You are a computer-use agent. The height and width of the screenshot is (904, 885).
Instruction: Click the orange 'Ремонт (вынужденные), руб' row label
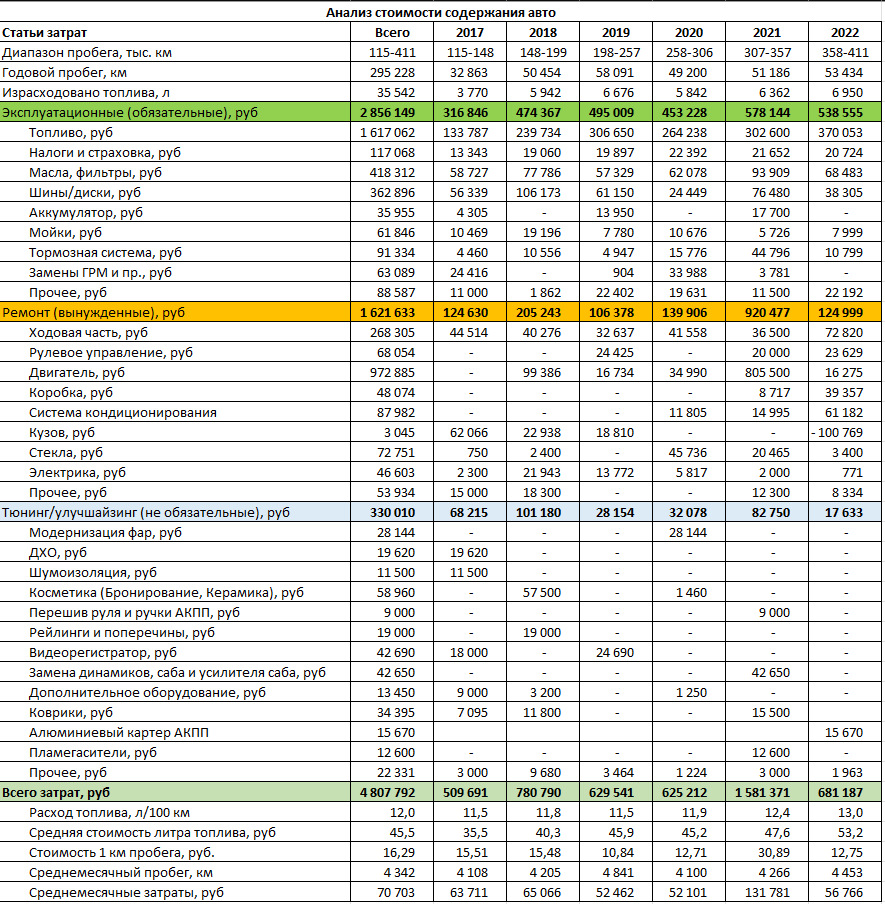point(93,312)
